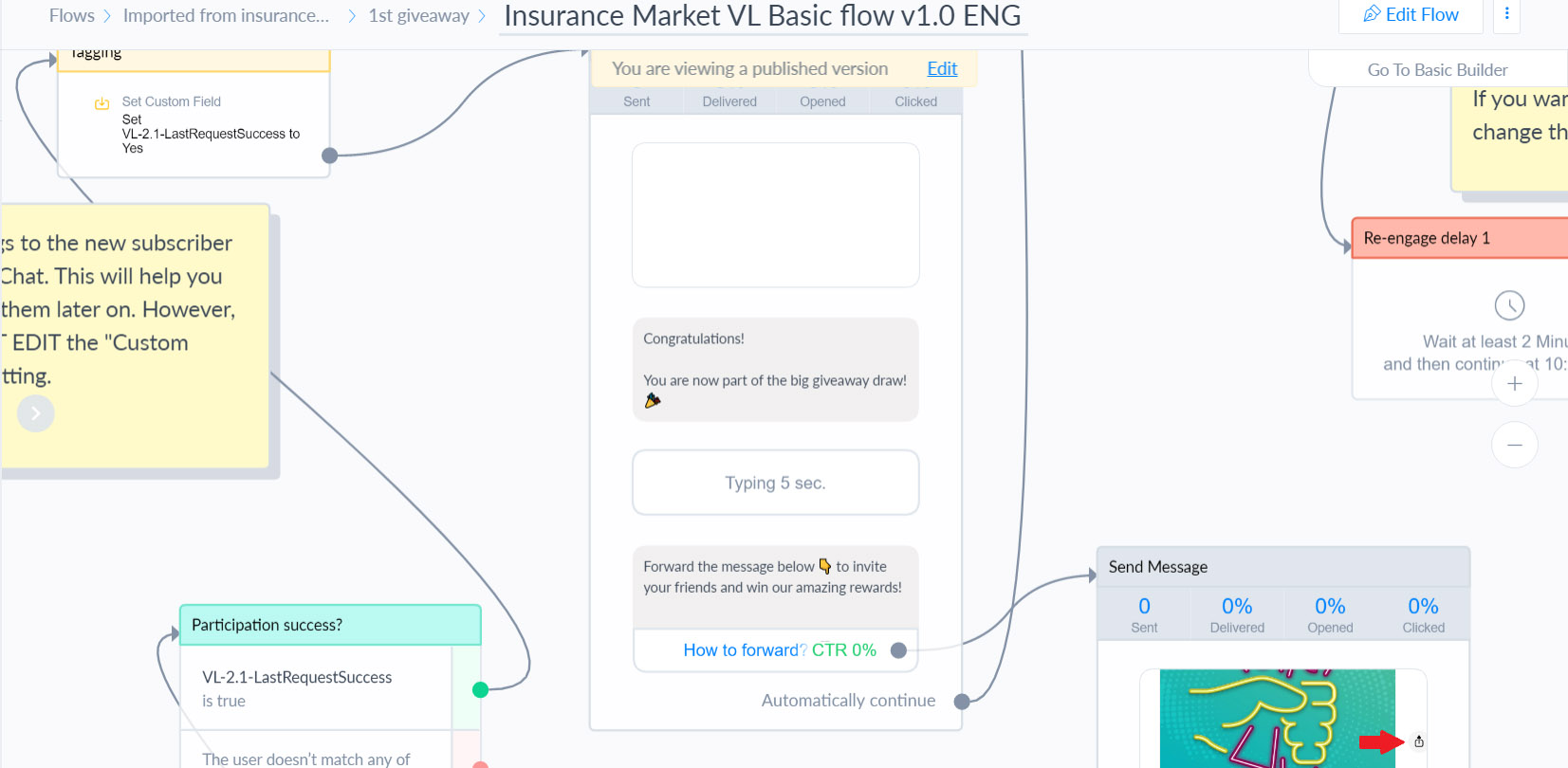The width and height of the screenshot is (1568, 768).
Task: Click Go To Basic Builder button
Action: coord(1437,69)
